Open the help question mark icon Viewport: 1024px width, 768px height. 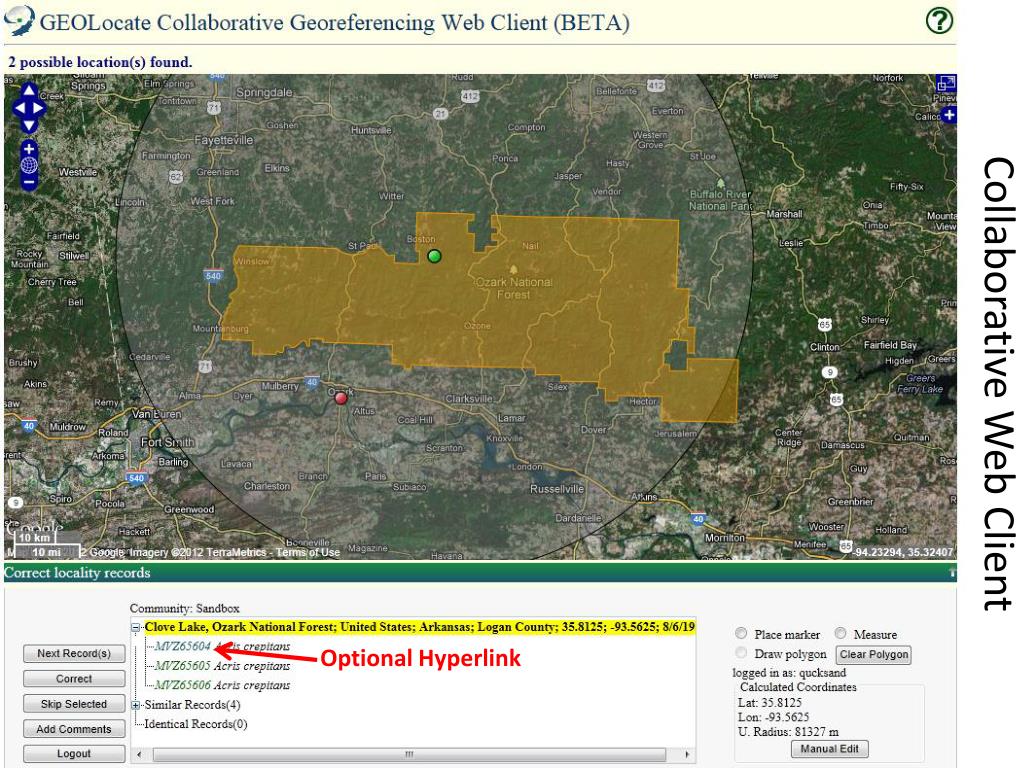[939, 20]
